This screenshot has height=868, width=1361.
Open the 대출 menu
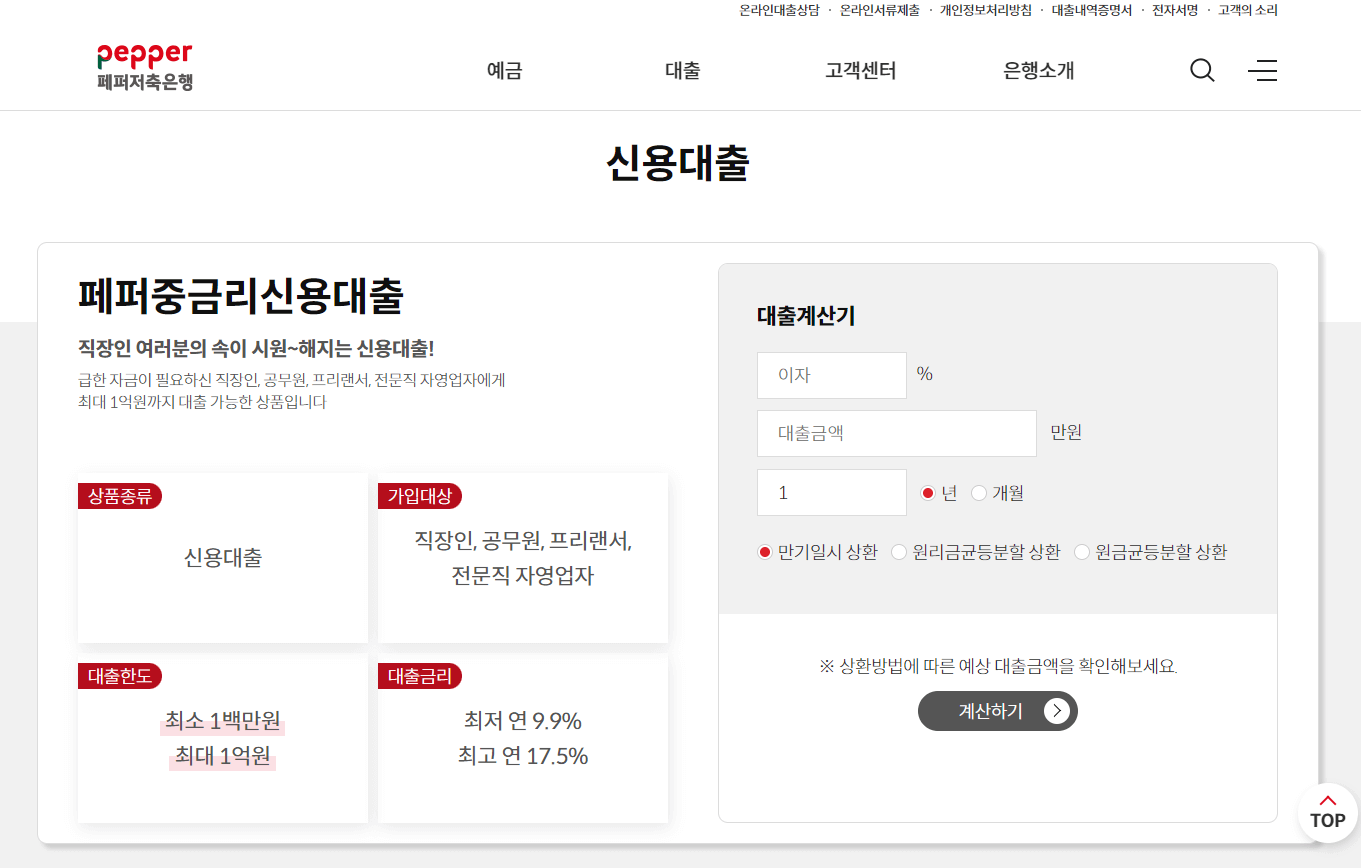681,70
